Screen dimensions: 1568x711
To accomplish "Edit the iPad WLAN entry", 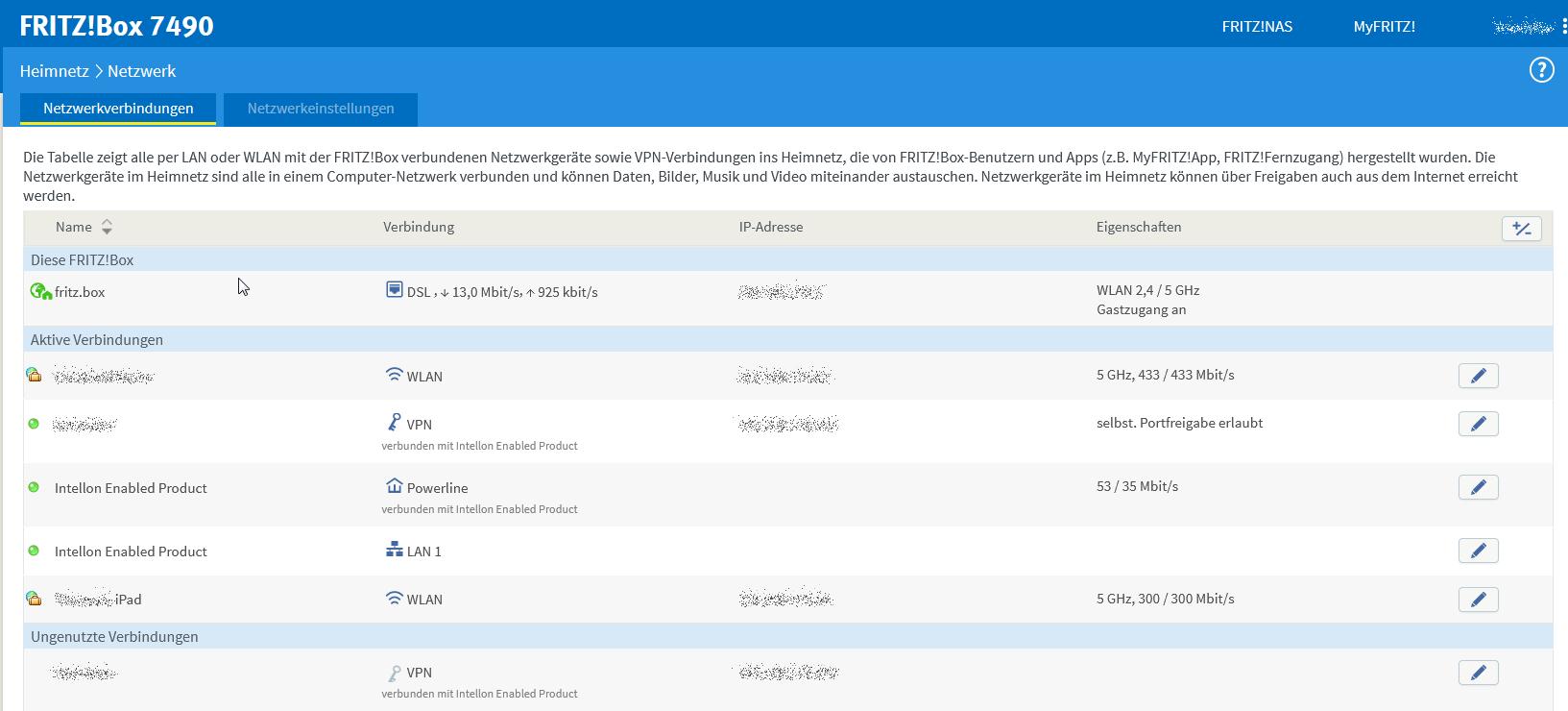I will (x=1478, y=600).
